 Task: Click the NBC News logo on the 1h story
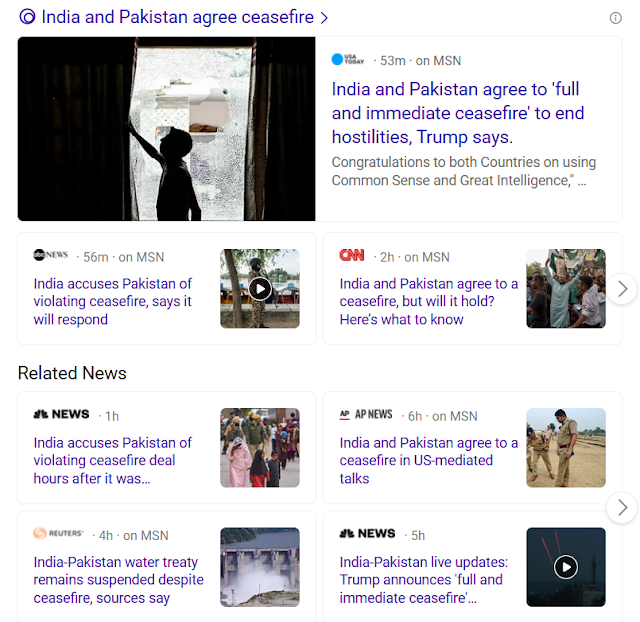coord(61,414)
